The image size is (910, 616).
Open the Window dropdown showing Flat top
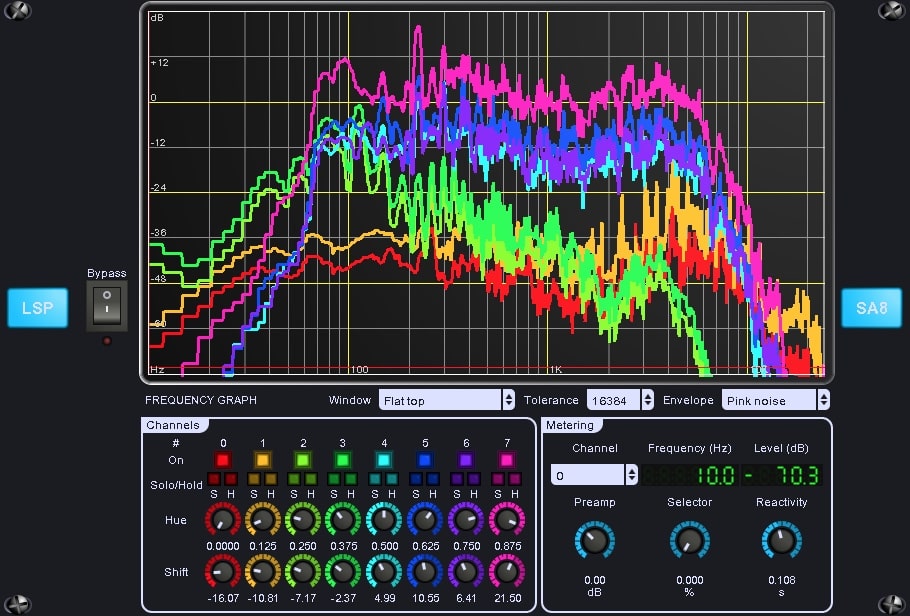point(445,399)
